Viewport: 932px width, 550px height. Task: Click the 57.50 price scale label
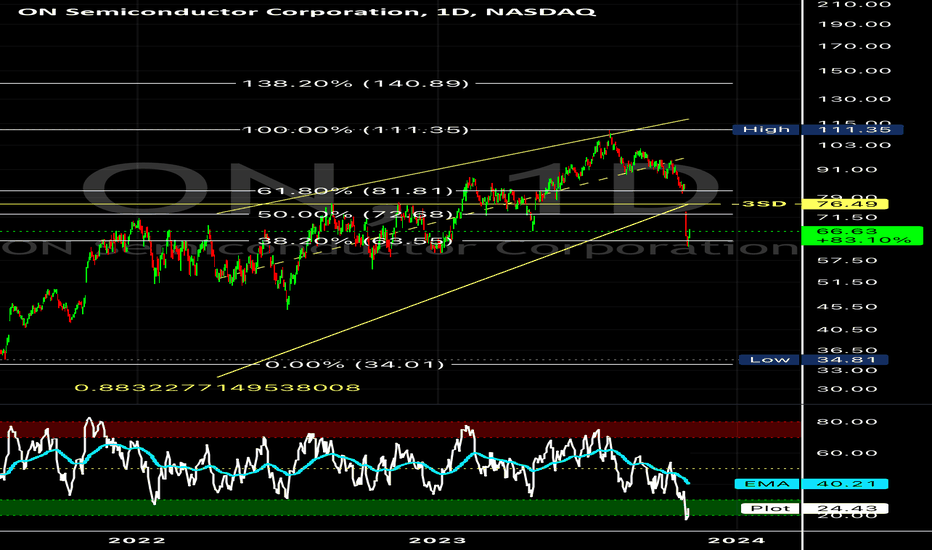click(x=847, y=260)
